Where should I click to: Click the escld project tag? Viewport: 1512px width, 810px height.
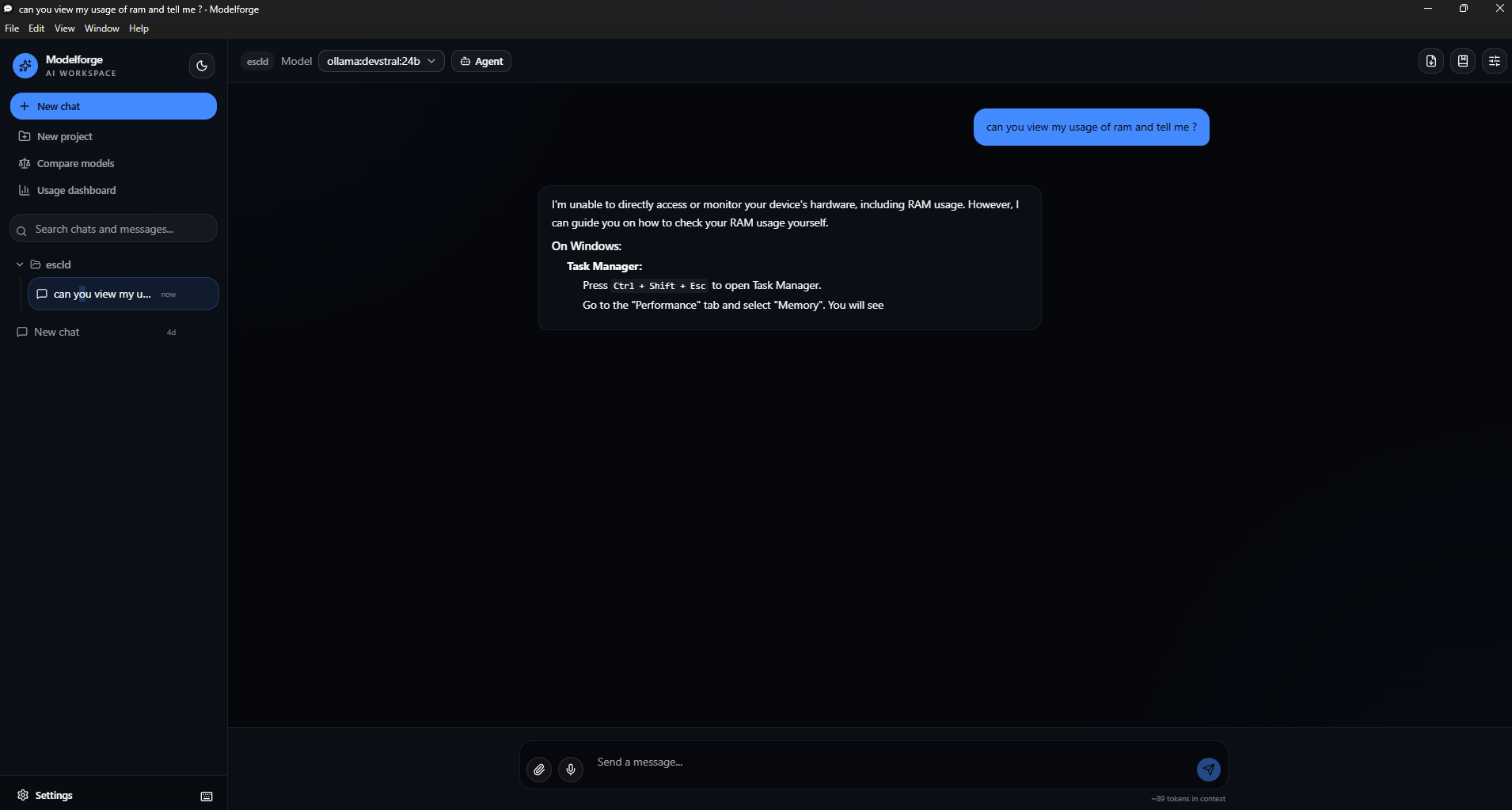257,61
